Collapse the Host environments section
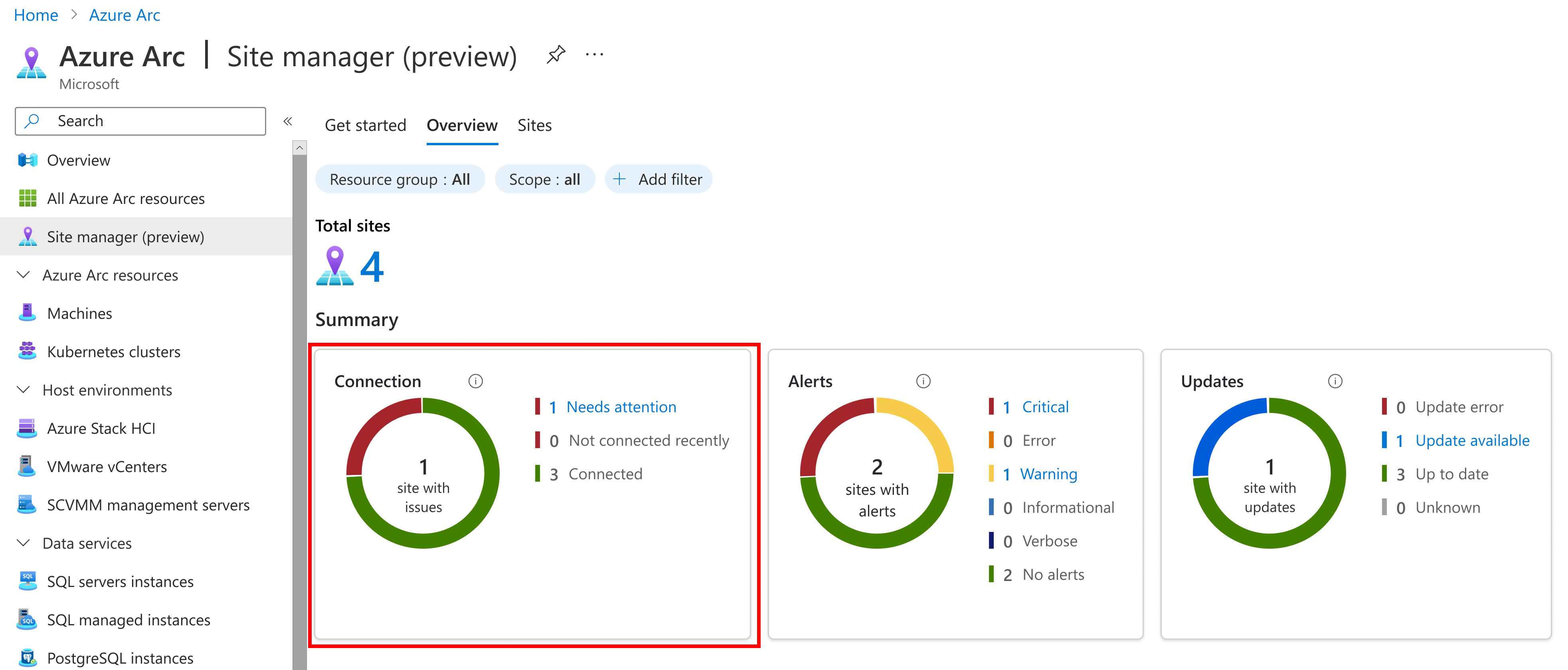The image size is (1568, 670). 23,390
